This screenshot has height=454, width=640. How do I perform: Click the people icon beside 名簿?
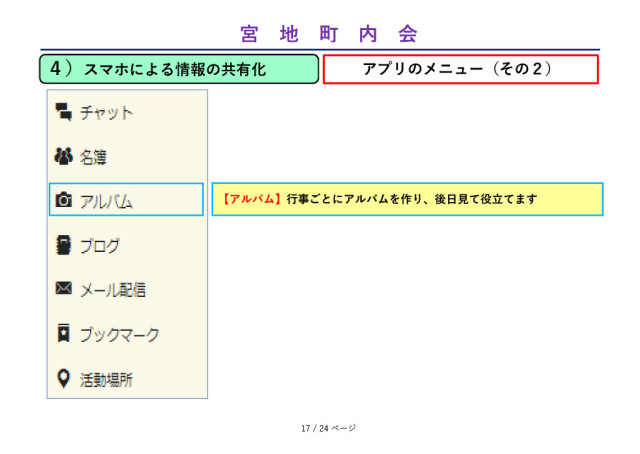click(64, 156)
